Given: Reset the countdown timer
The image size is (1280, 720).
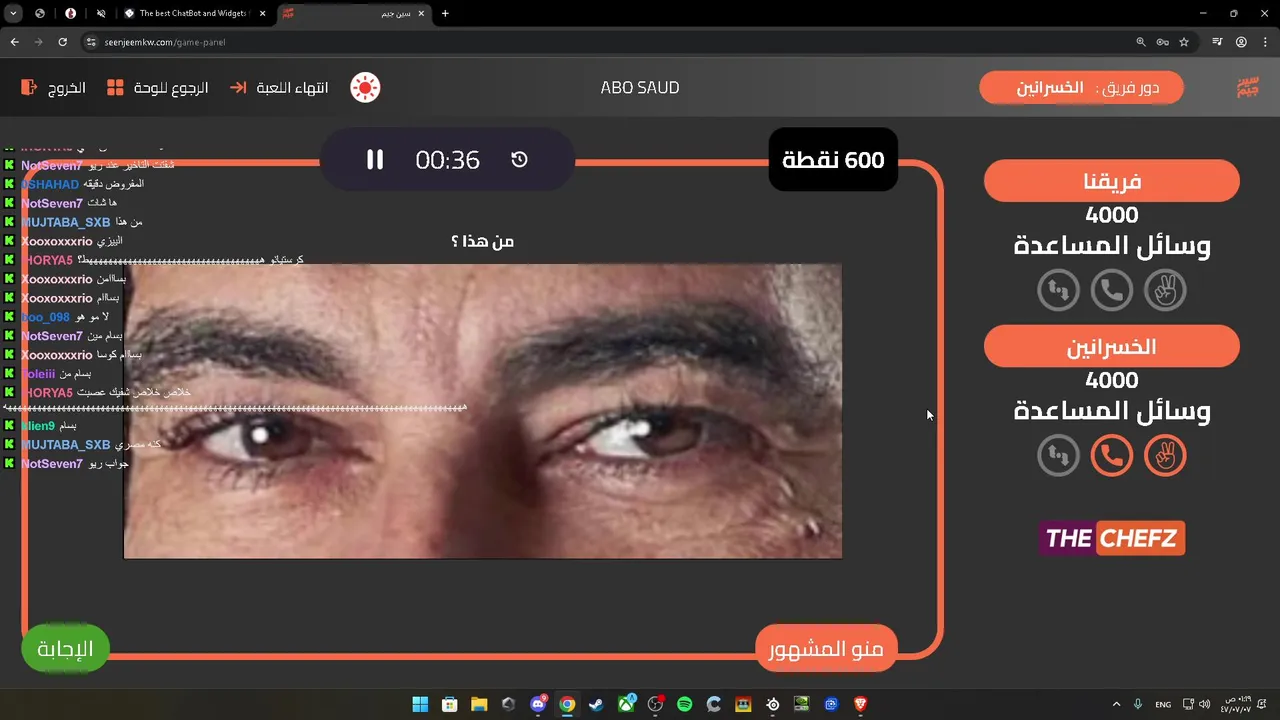Looking at the screenshot, I should click(519, 160).
